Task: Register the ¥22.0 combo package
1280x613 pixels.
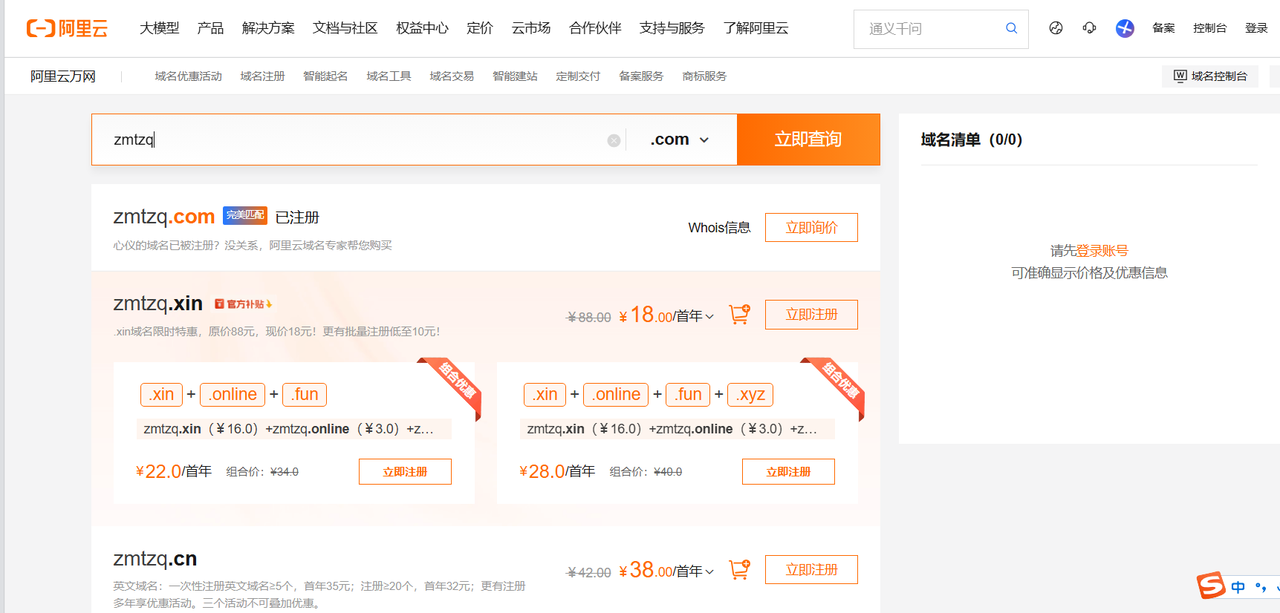Action: (x=405, y=471)
